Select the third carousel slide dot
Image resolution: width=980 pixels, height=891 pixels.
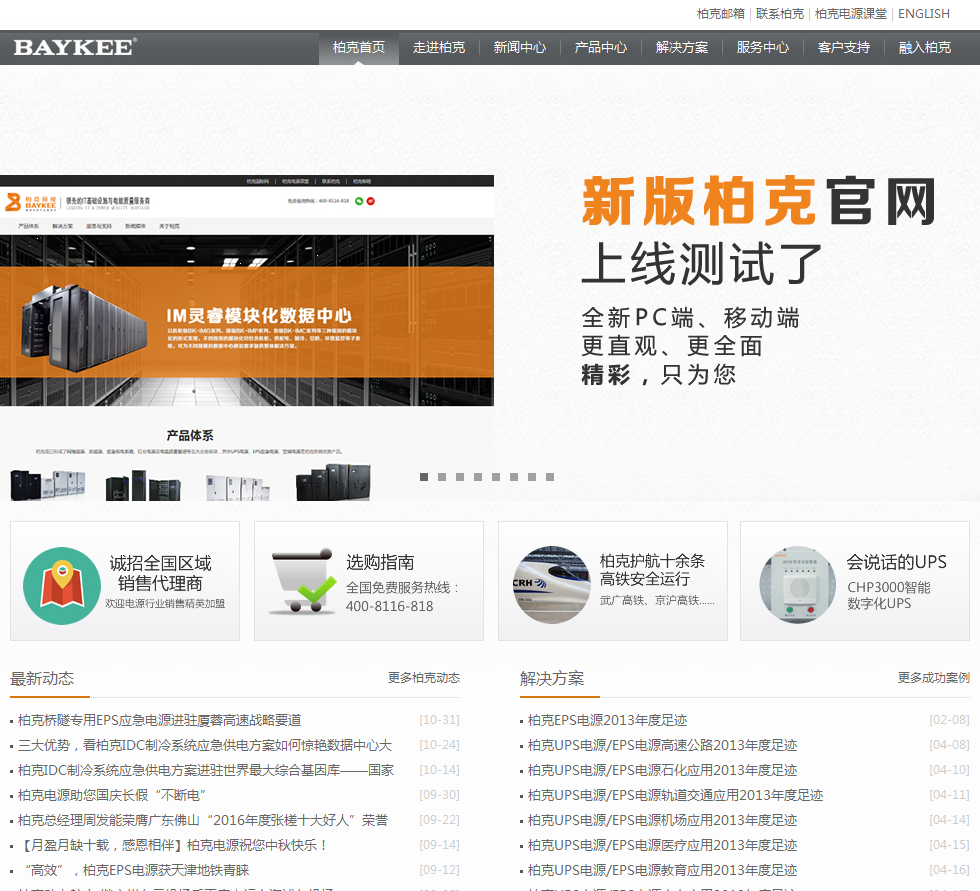[460, 477]
